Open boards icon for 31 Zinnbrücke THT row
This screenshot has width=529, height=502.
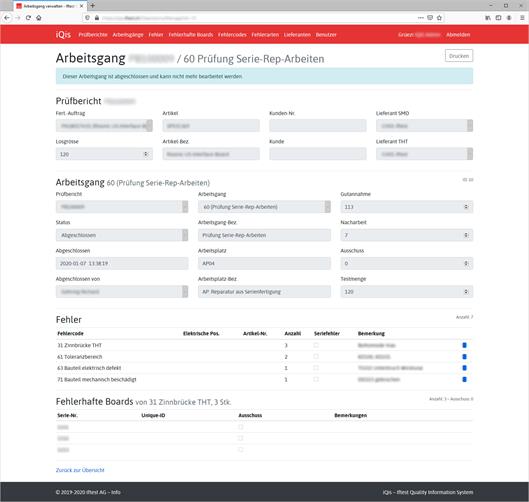[464, 345]
